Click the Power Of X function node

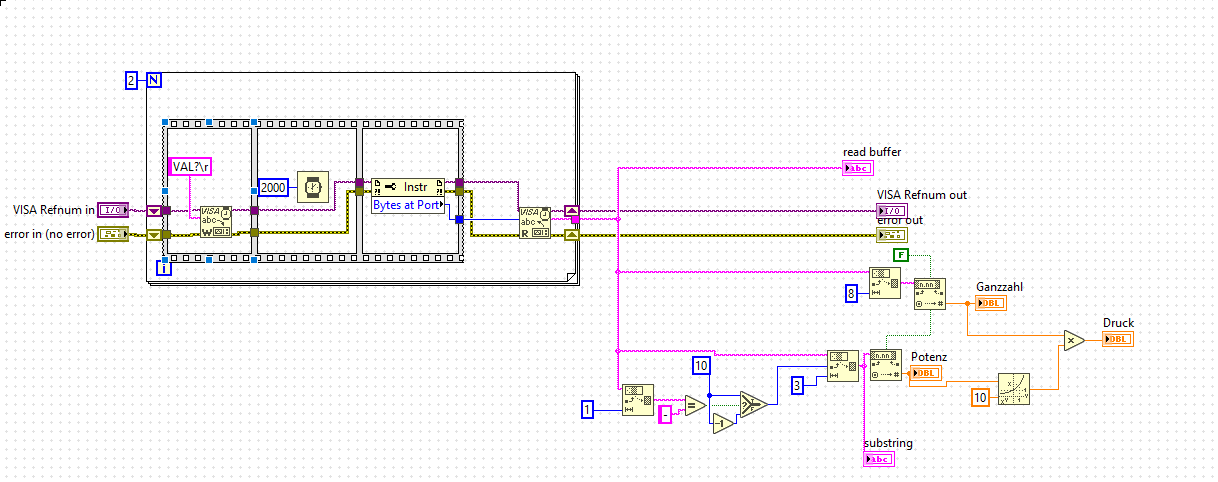[1014, 388]
